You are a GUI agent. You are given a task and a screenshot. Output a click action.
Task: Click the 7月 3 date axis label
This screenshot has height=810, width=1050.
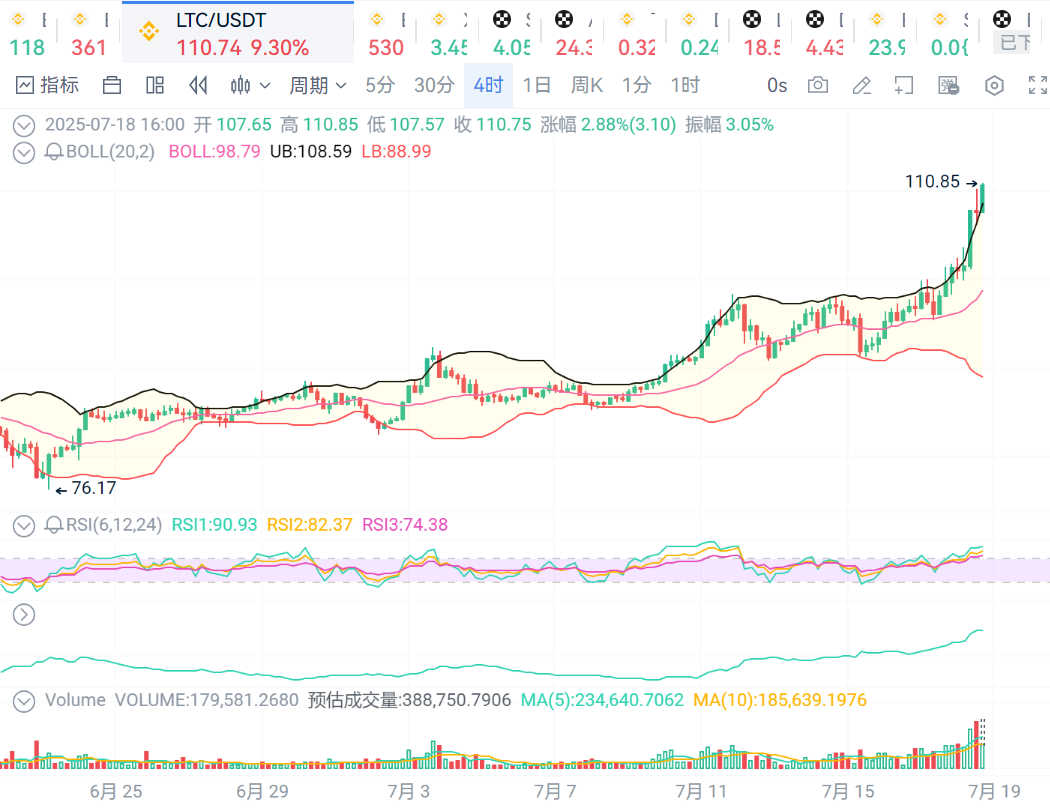408,792
